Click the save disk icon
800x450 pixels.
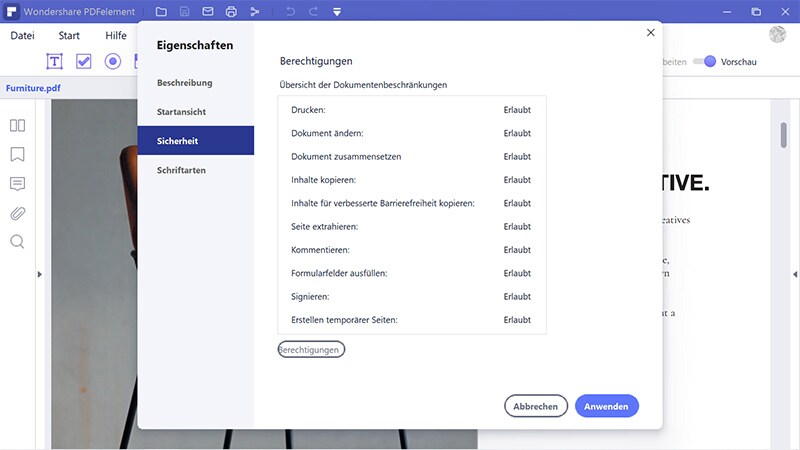(x=184, y=11)
